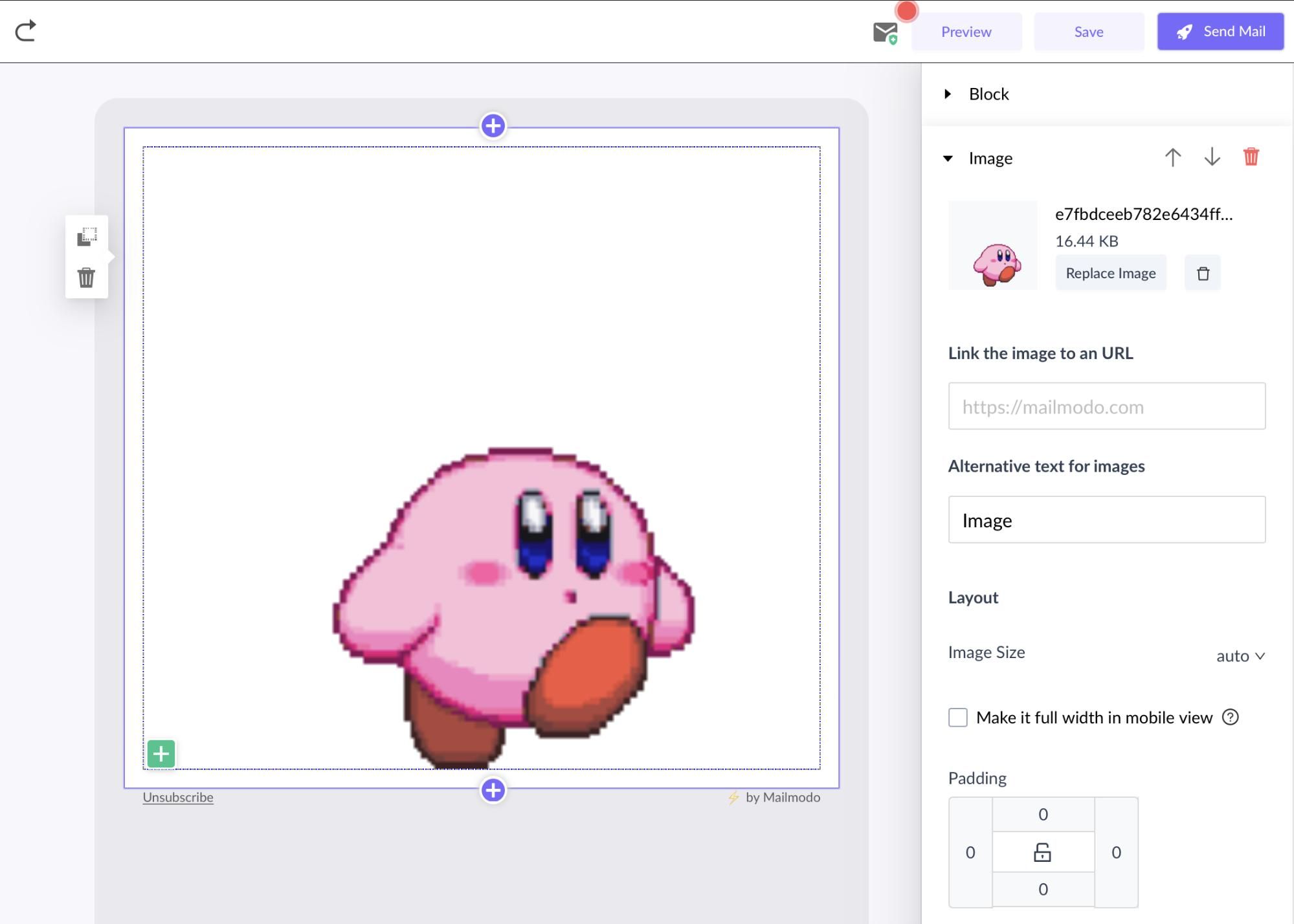Screen dimensions: 1294x924
Task: Edit the alternative text field
Action: click(x=1106, y=520)
